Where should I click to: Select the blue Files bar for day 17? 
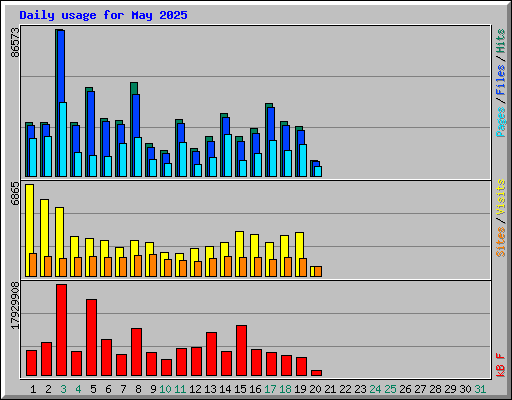(271, 124)
